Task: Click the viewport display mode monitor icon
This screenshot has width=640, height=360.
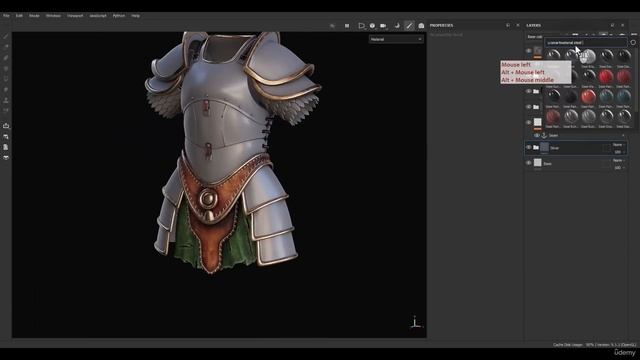Action: click(x=361, y=25)
